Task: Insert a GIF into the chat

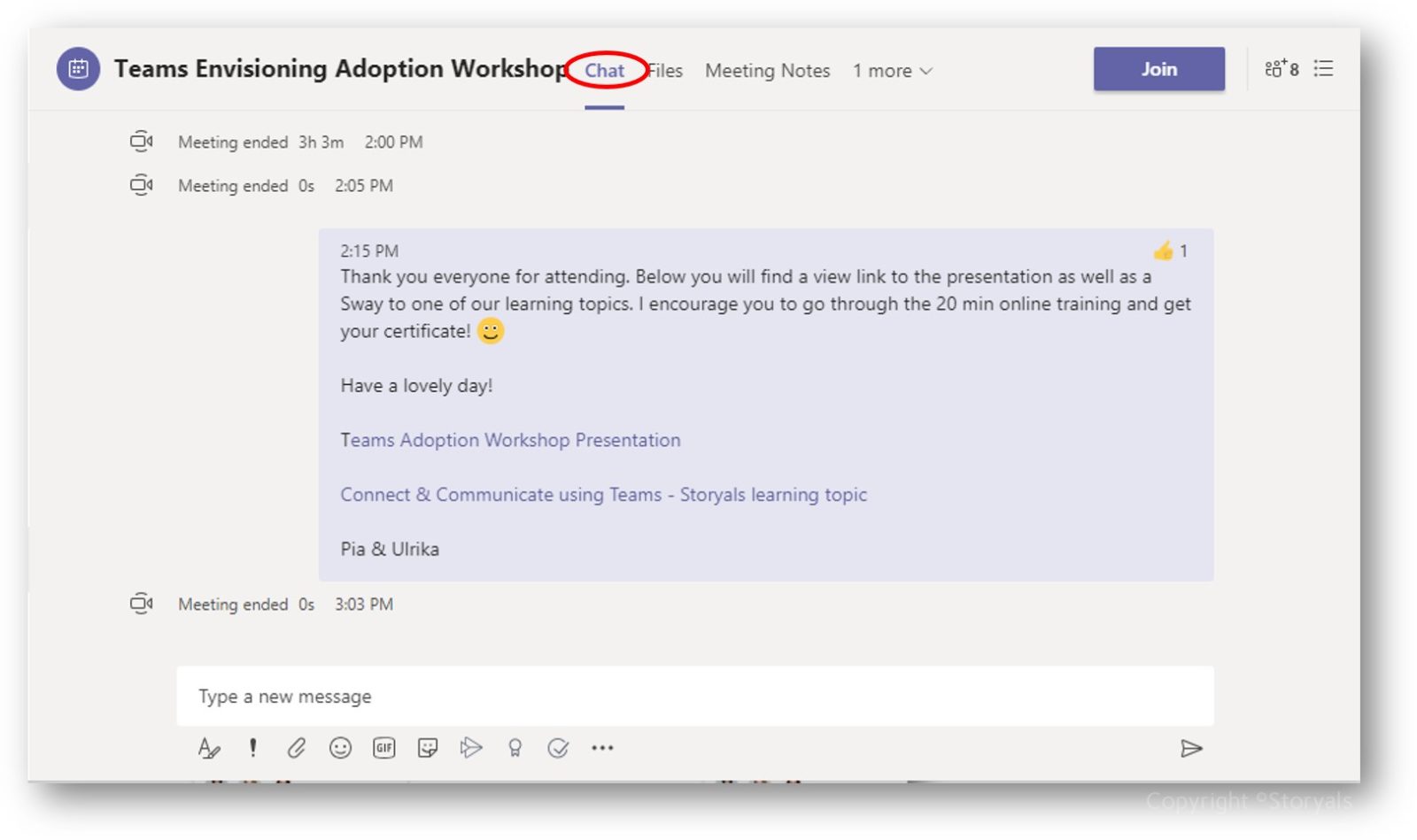Action: click(x=383, y=748)
